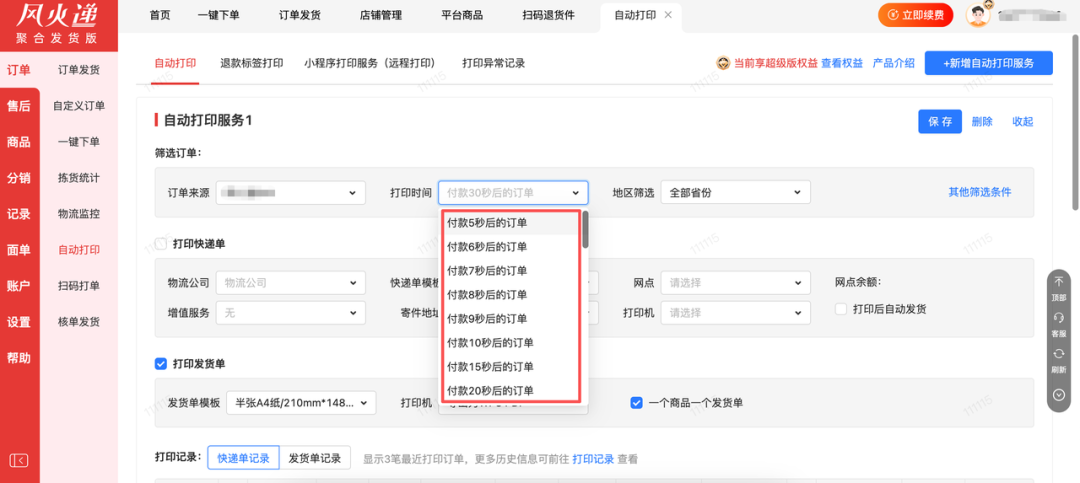Click 其他筛选条件 link
The height and width of the screenshot is (483, 1080).
[980, 192]
